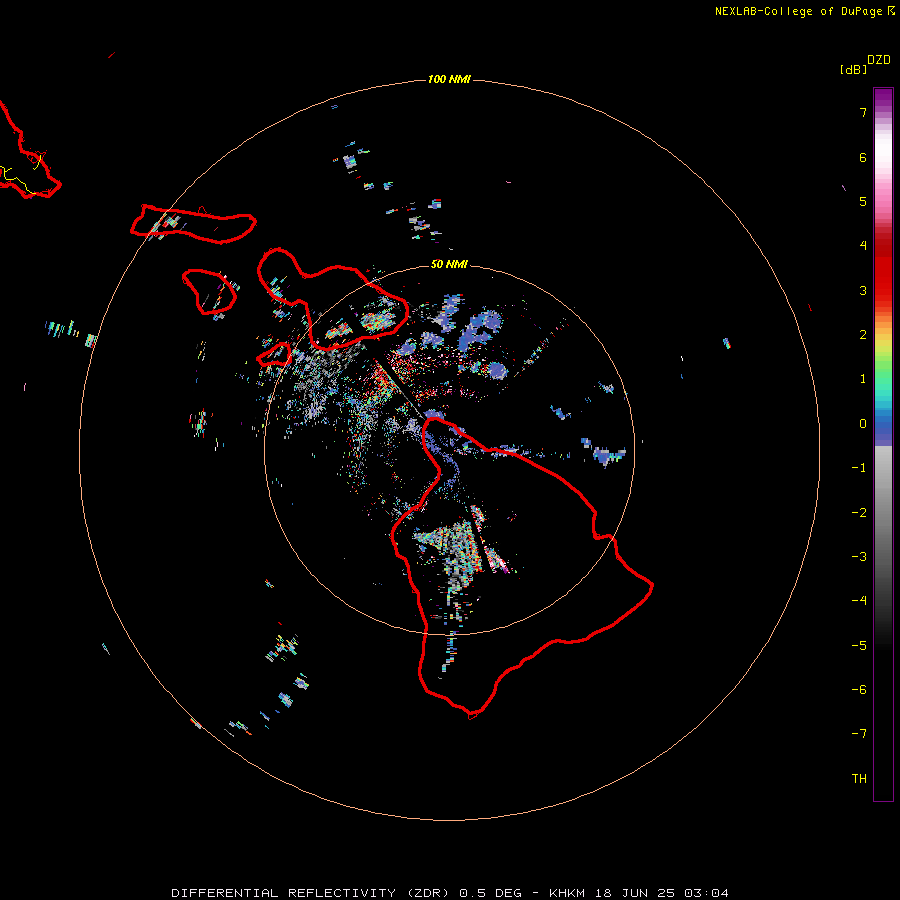Click the -3 value on color scale
Viewport: 900px width, 900px height.
tap(859, 557)
